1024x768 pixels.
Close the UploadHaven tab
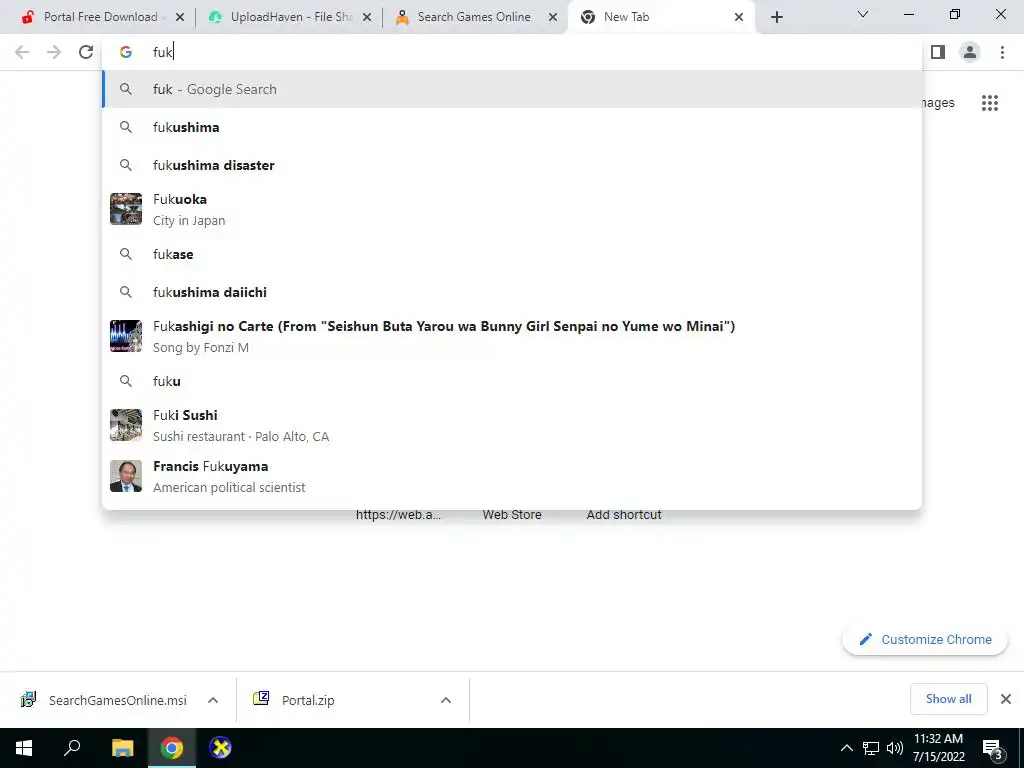367,17
